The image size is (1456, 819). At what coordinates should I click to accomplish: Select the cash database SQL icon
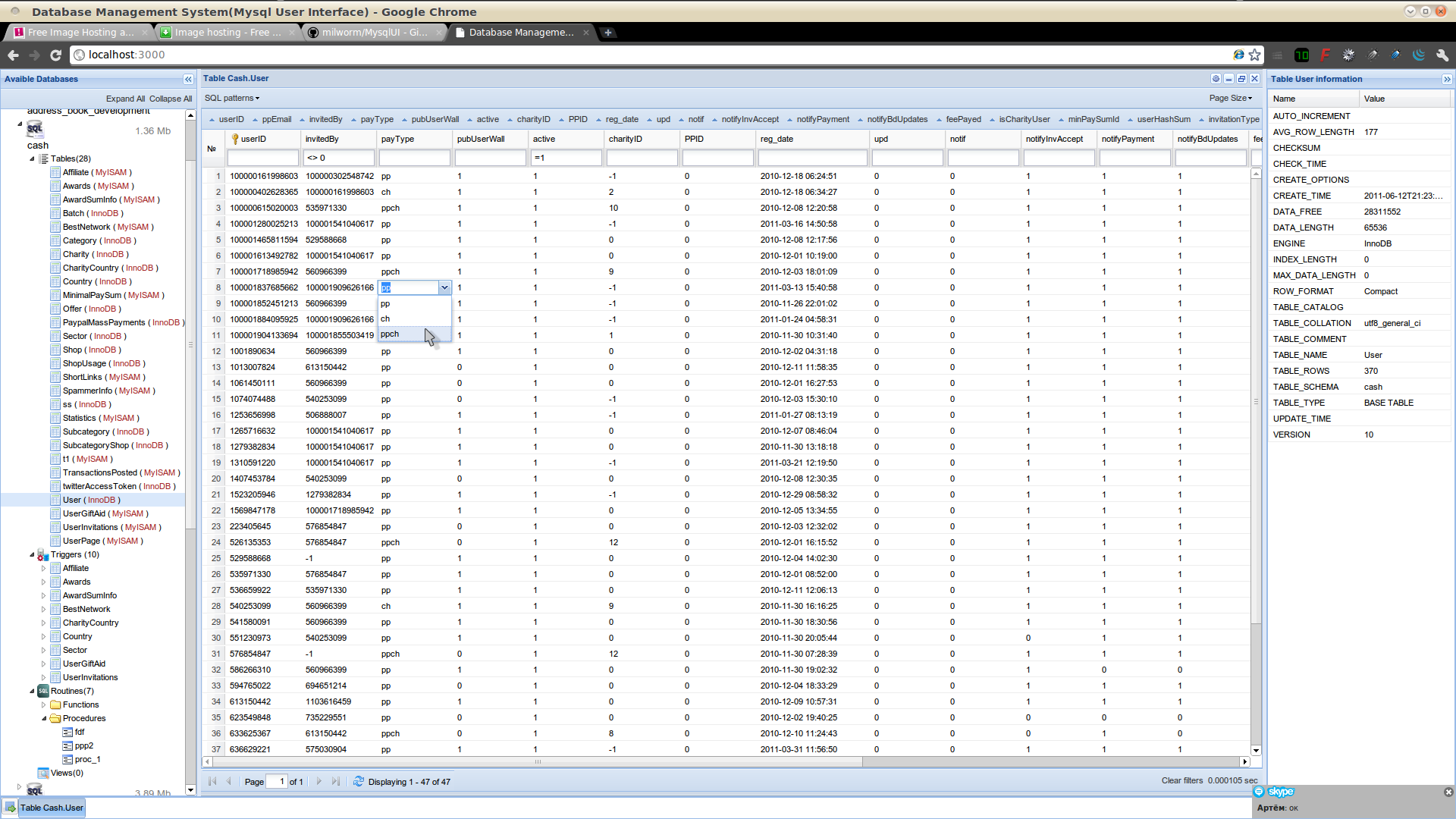coord(36,127)
